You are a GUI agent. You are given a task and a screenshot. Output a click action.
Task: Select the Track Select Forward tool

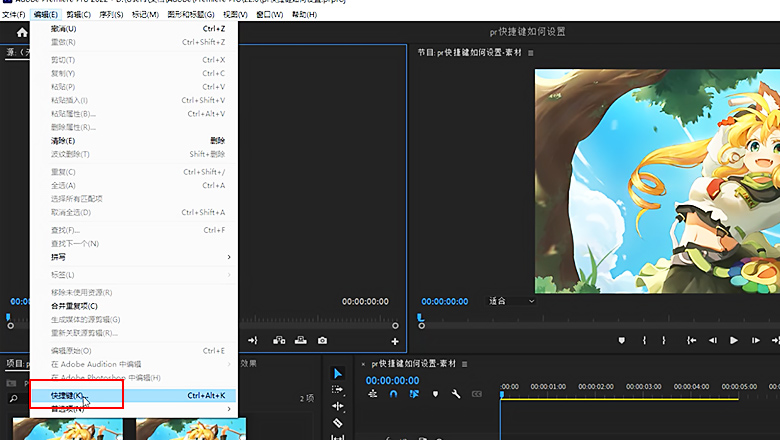[x=338, y=390]
